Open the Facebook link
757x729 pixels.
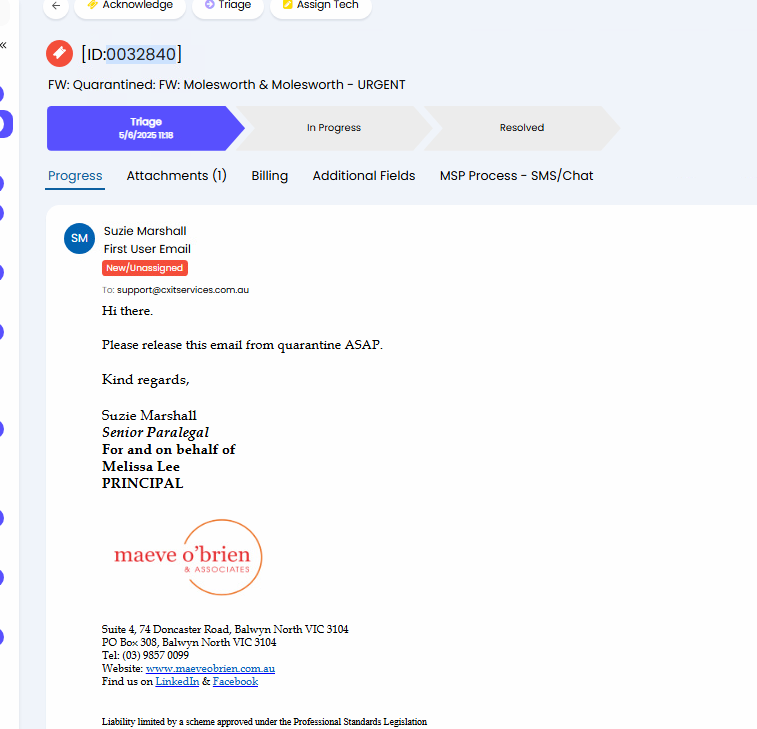click(235, 682)
